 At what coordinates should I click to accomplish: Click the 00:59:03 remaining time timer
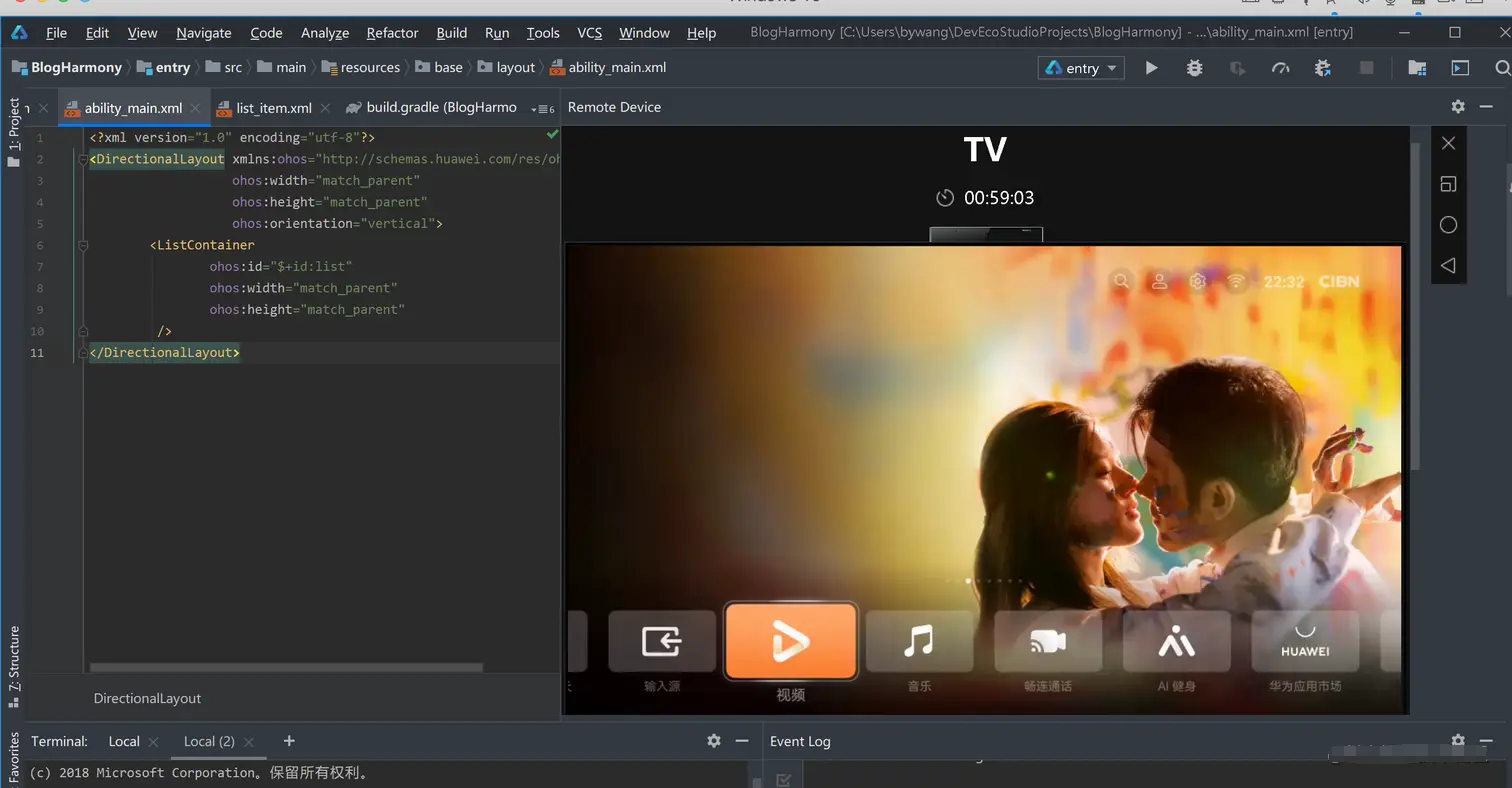pos(985,198)
